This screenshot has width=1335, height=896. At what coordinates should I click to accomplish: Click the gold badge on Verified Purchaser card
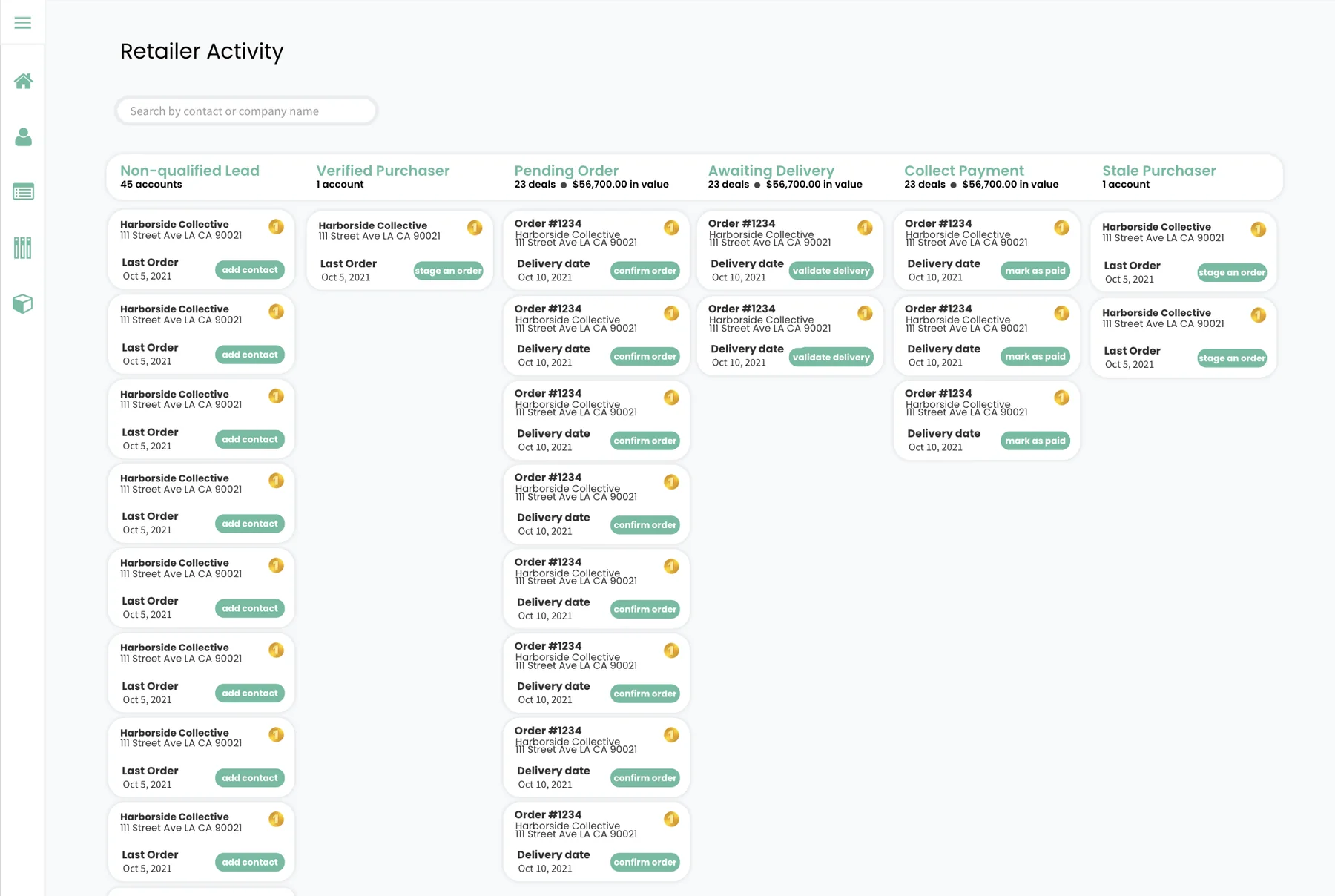click(x=475, y=228)
